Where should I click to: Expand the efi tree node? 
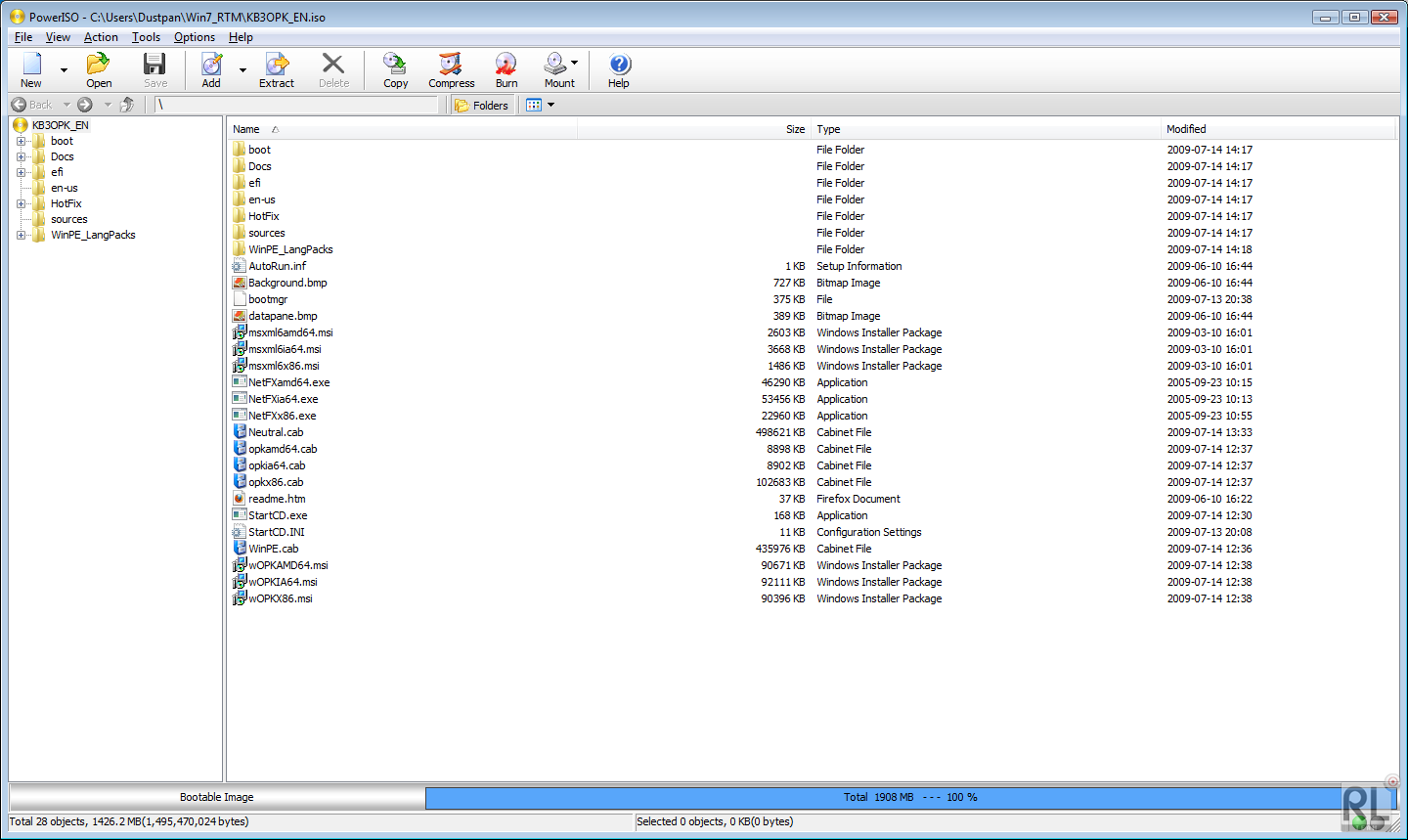(x=21, y=172)
